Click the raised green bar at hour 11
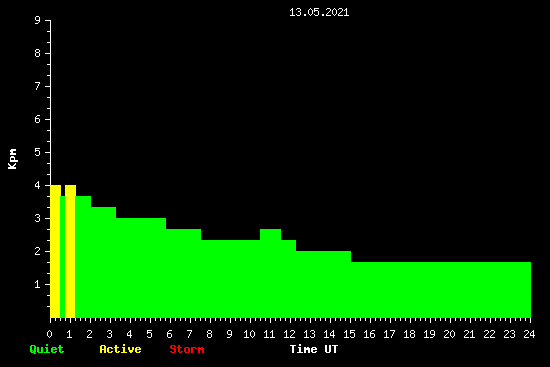Image resolution: width=550 pixels, height=367 pixels. pyautogui.click(x=270, y=273)
